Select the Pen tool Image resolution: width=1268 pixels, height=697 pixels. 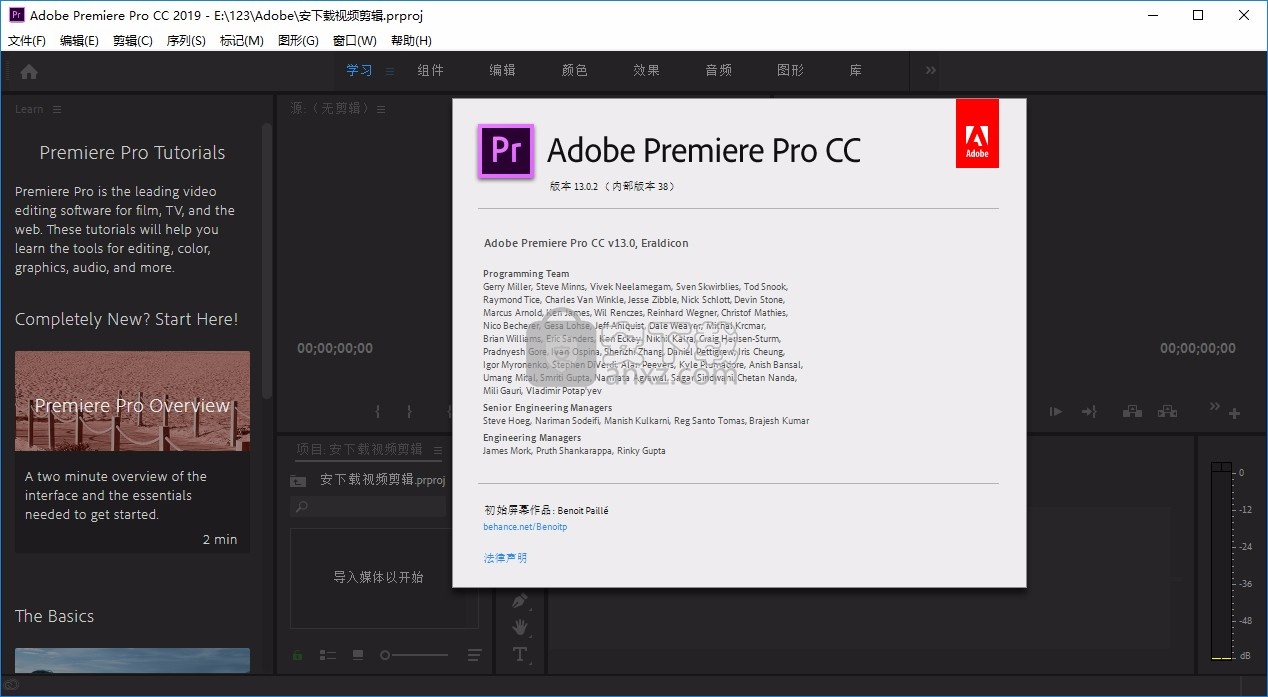click(x=520, y=602)
